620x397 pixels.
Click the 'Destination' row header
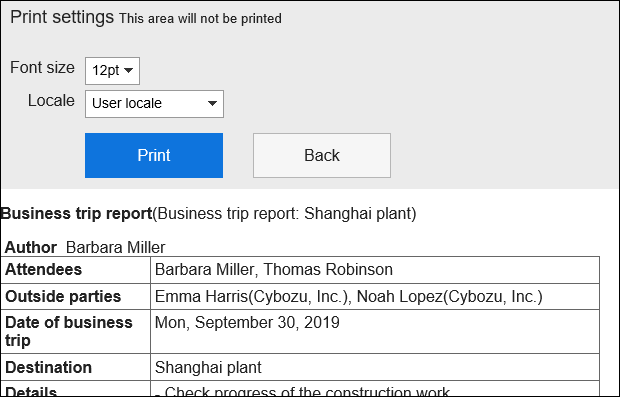click(x=76, y=367)
